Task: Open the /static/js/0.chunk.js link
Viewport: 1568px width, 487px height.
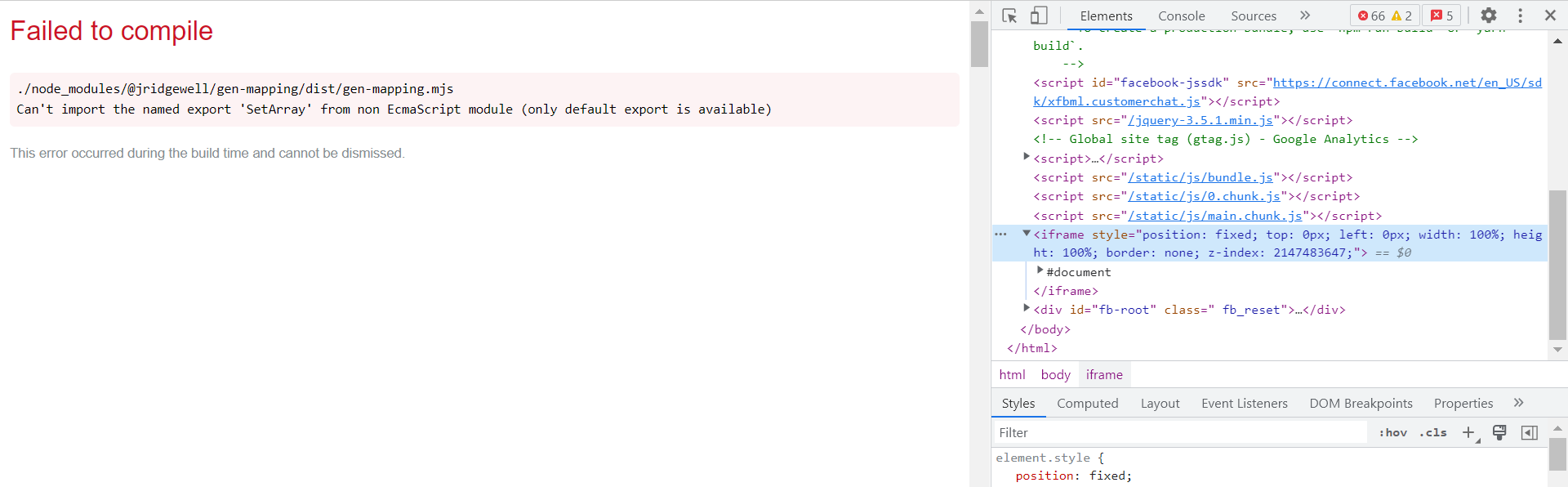Action: [x=1204, y=196]
